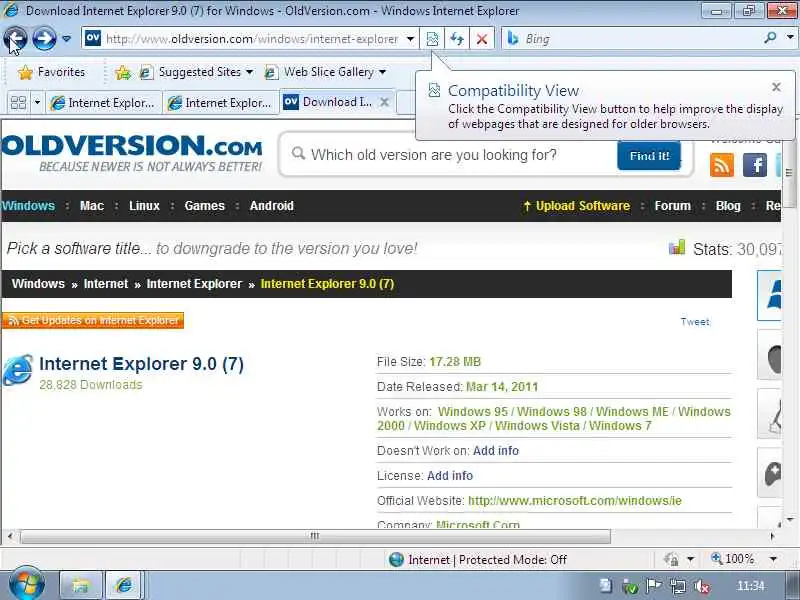
Task: Click Add info next to Doesn't Work on
Action: 495,451
